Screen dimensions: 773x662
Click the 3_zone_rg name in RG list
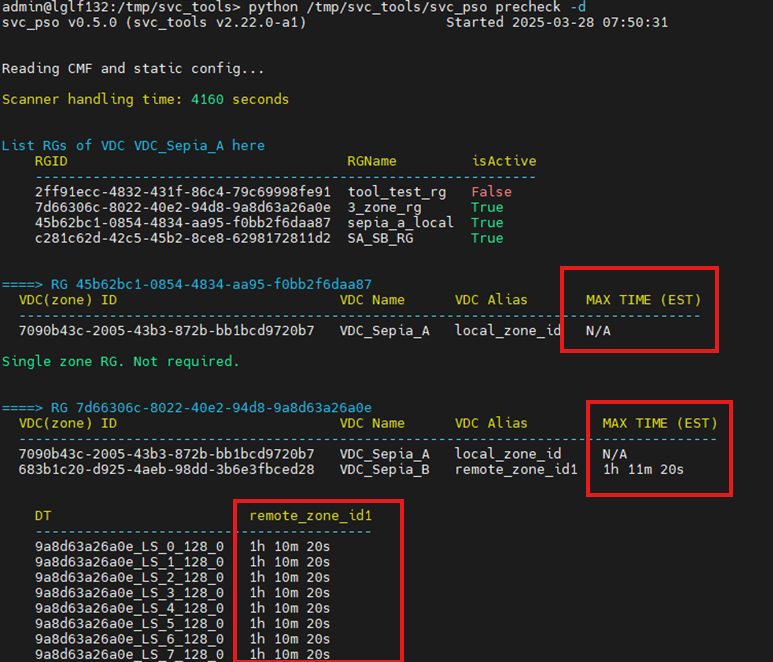coord(383,207)
